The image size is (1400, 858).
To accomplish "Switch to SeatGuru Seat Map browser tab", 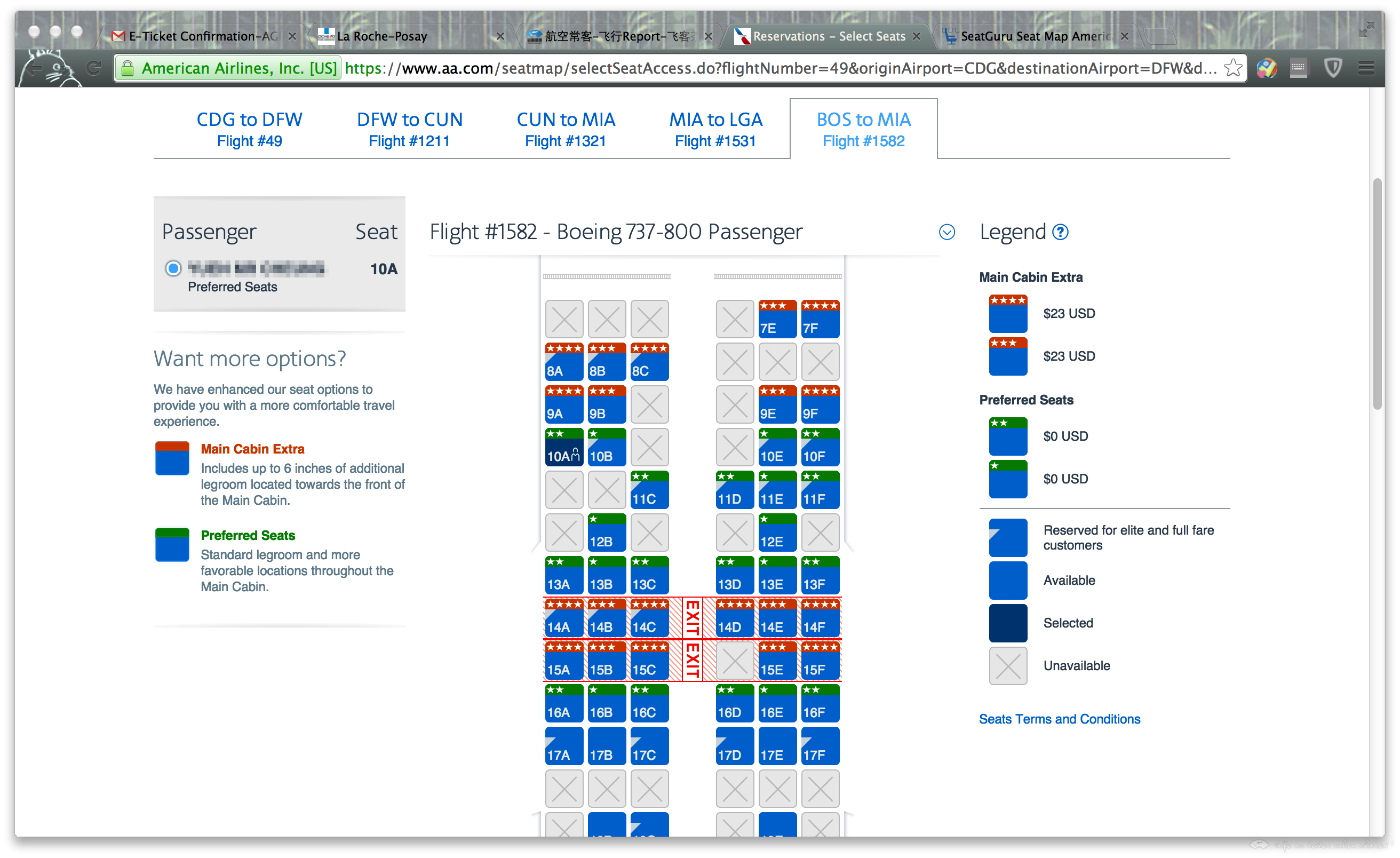I will (1035, 36).
